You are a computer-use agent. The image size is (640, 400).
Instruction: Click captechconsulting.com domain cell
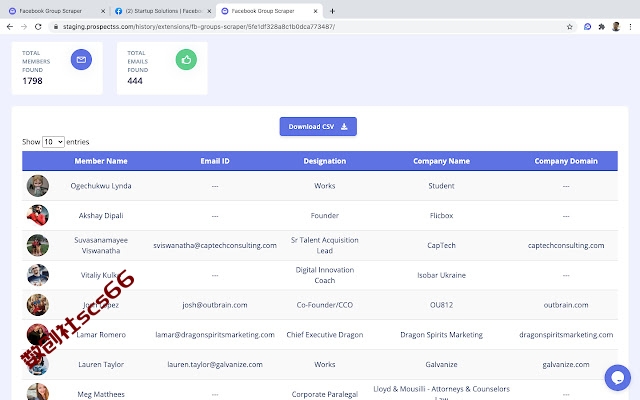[566, 245]
